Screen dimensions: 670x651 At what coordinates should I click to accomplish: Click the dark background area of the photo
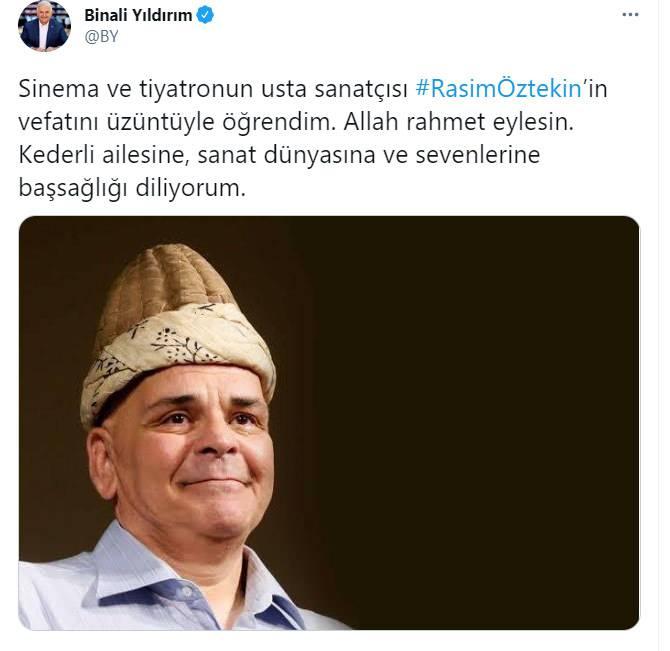pos(470,406)
